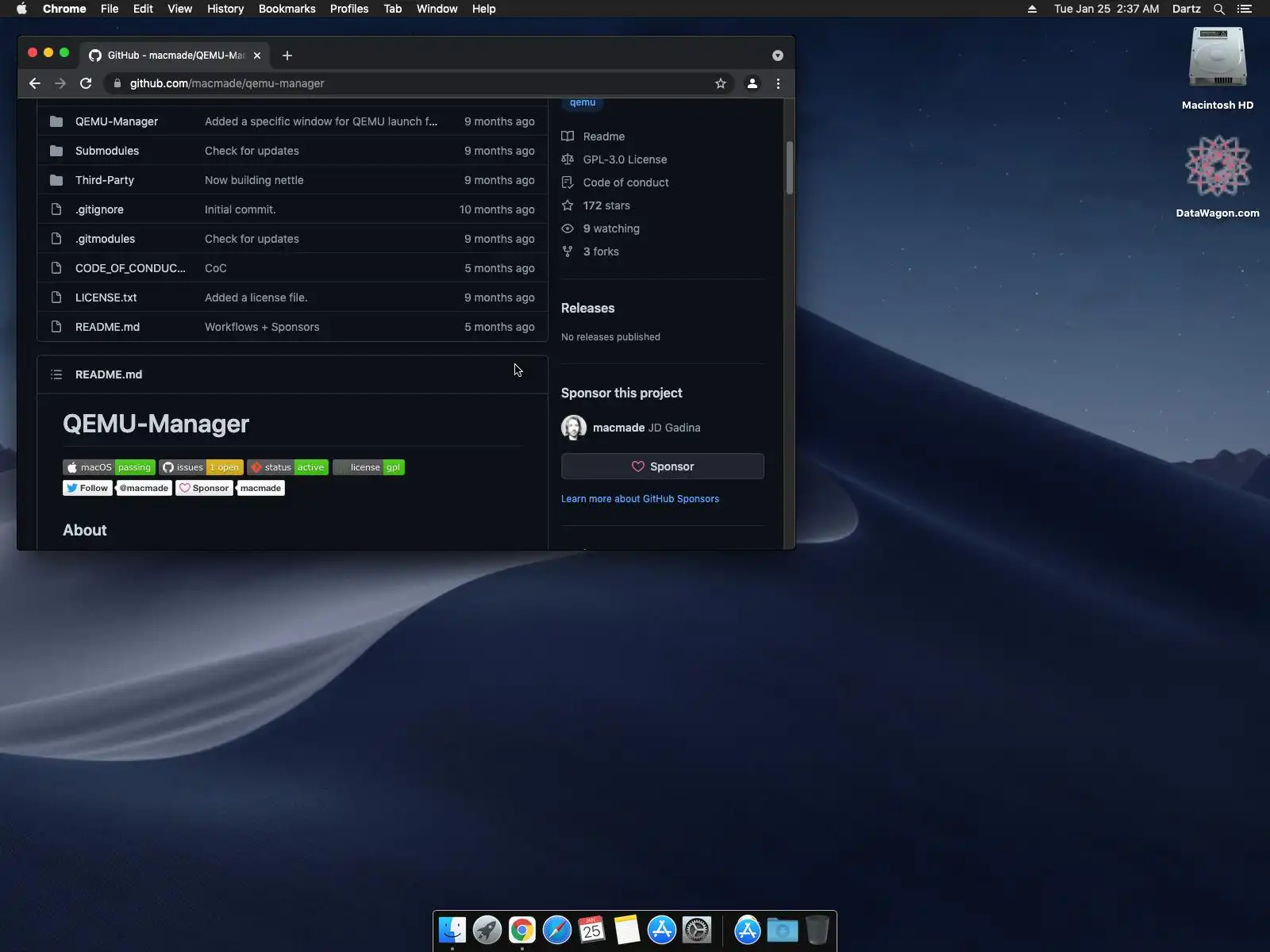Image resolution: width=1270 pixels, height=952 pixels.
Task: Open README.md in the file list
Action: (107, 327)
